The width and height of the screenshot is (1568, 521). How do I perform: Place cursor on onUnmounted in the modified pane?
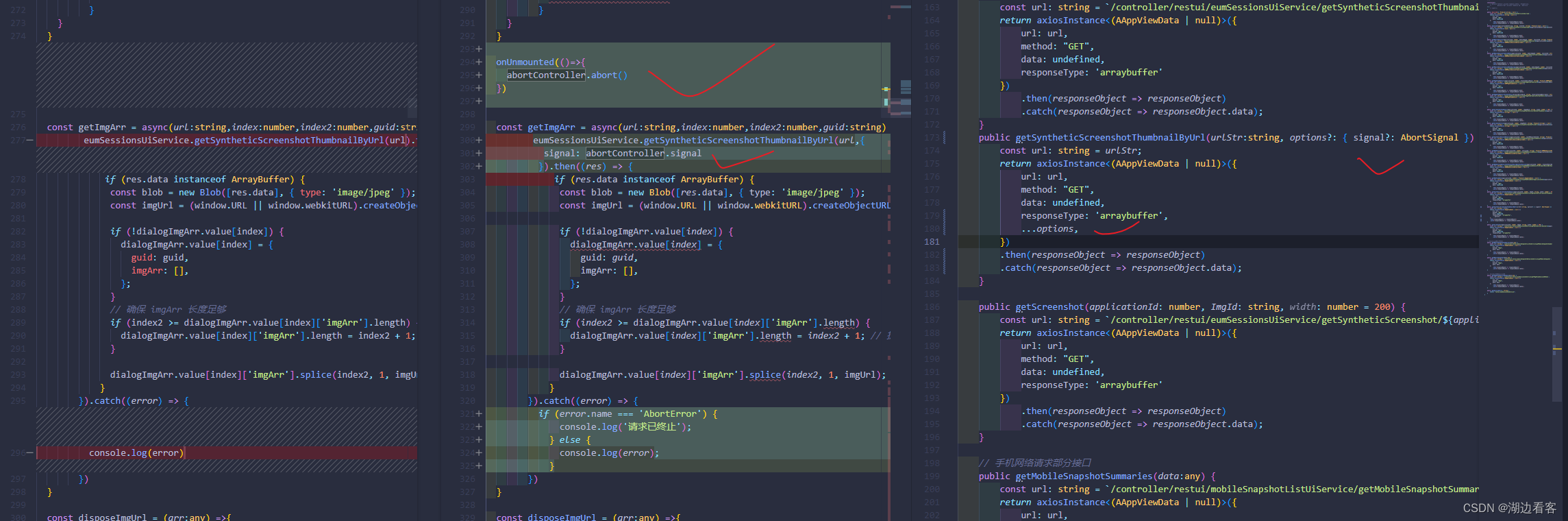525,62
